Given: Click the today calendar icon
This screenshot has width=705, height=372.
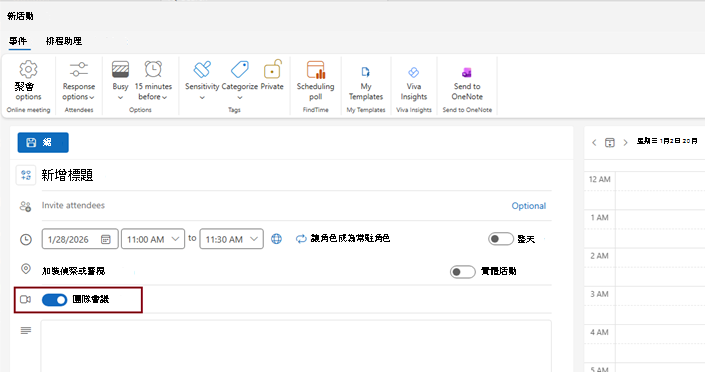Looking at the screenshot, I should tap(610, 143).
